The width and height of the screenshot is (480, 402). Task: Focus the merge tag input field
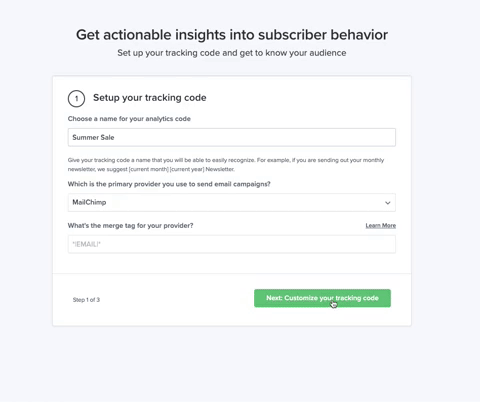point(232,244)
